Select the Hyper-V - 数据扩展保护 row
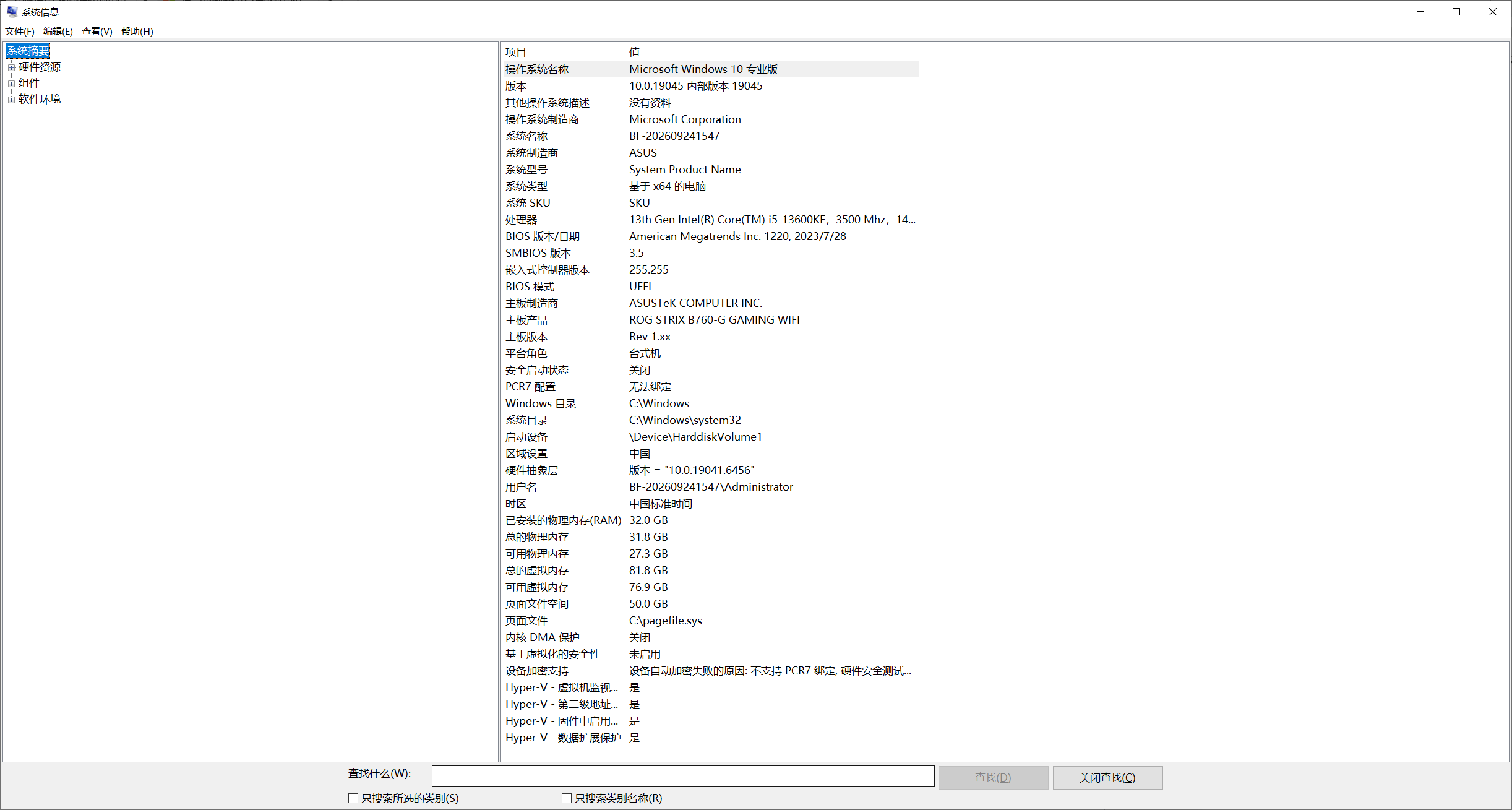 pos(710,738)
